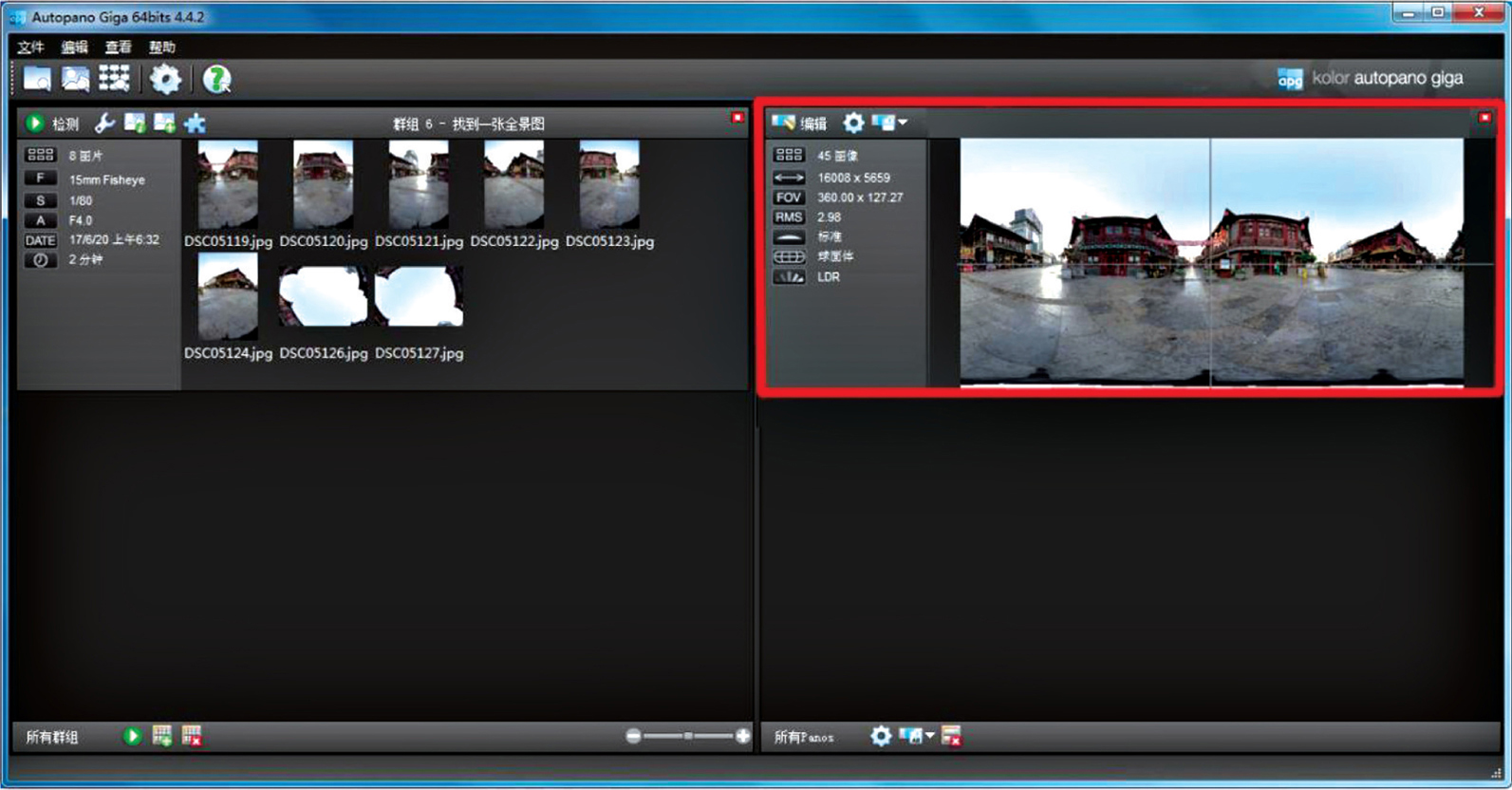This screenshot has height=790, width=1512.
Task: Open the 文件 menu
Action: pyautogui.click(x=30, y=47)
